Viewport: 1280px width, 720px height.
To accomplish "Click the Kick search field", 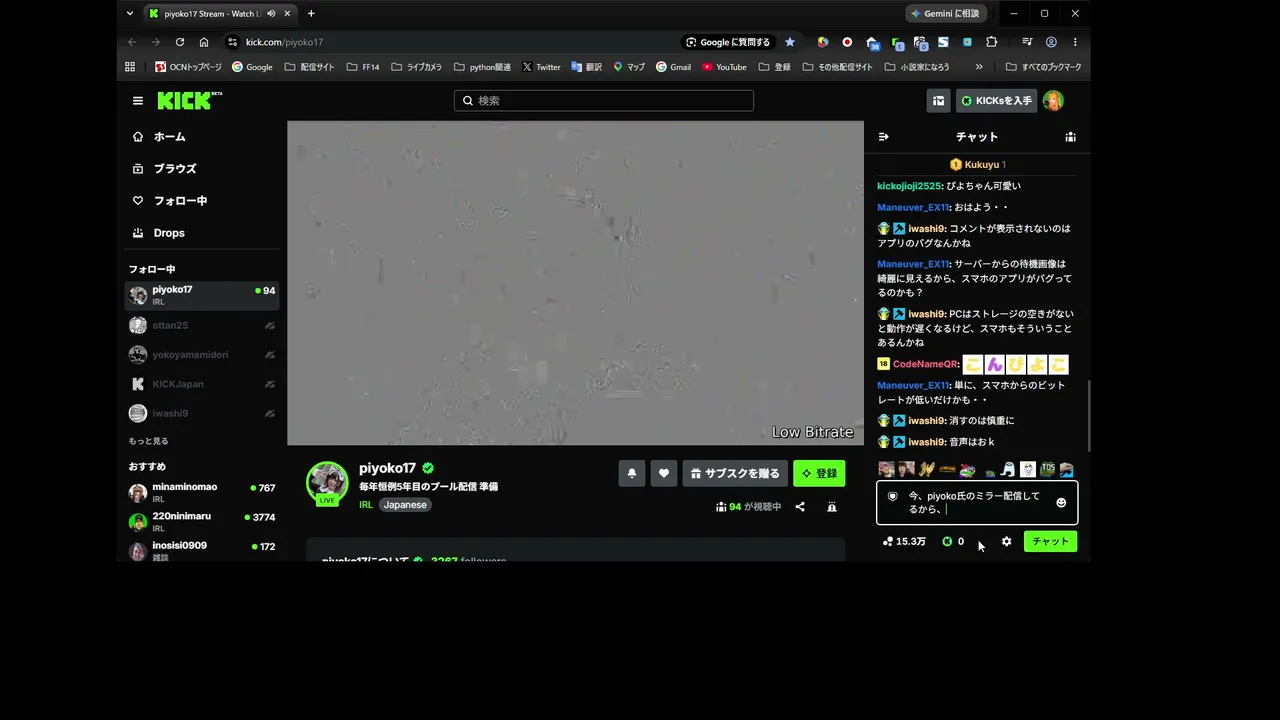I will tap(604, 101).
